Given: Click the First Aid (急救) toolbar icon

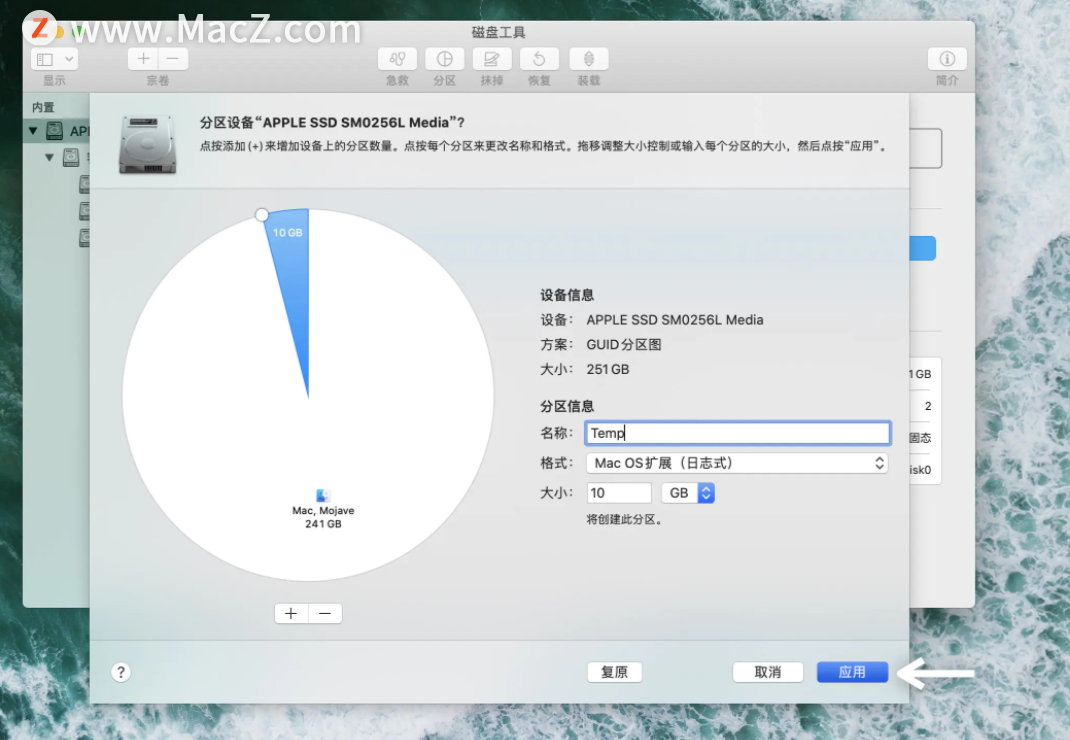Looking at the screenshot, I should (x=397, y=59).
